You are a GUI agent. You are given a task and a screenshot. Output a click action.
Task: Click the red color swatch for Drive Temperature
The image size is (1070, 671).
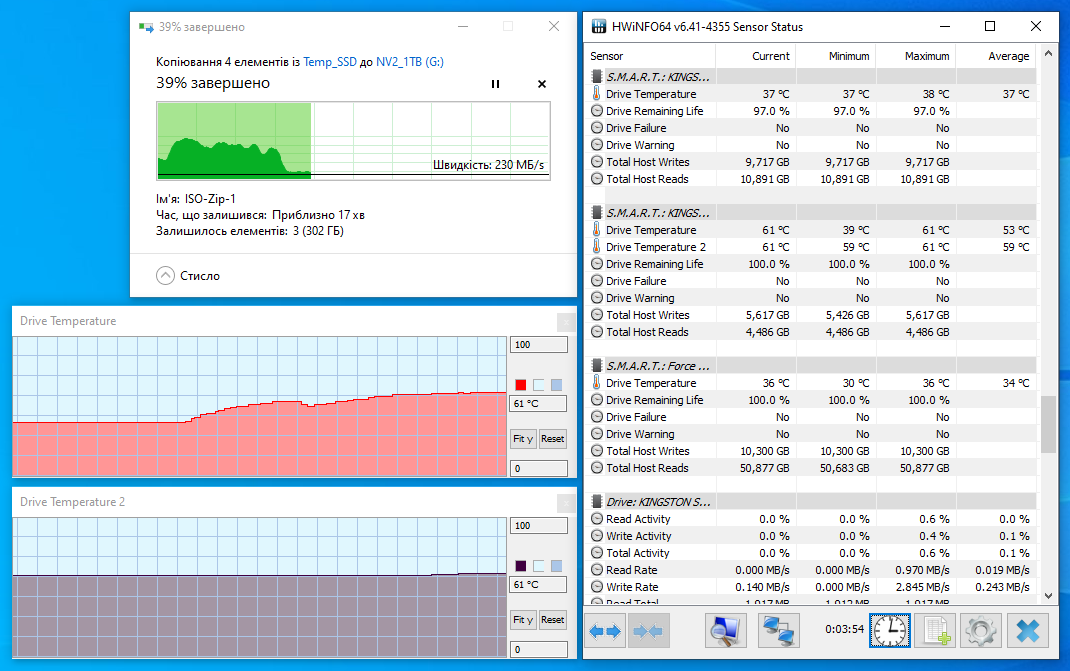519,384
